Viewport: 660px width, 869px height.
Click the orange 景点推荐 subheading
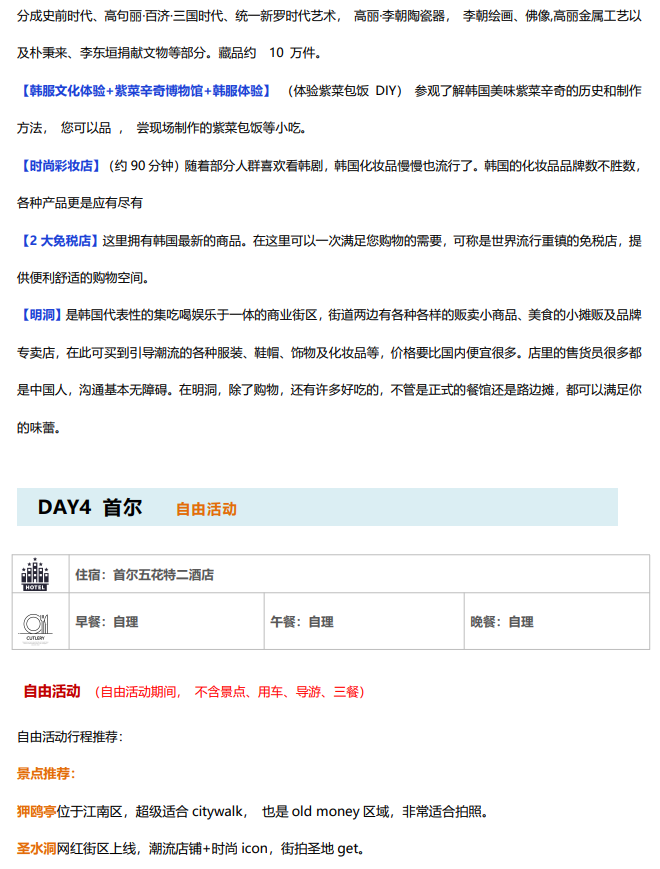pyautogui.click(x=46, y=774)
